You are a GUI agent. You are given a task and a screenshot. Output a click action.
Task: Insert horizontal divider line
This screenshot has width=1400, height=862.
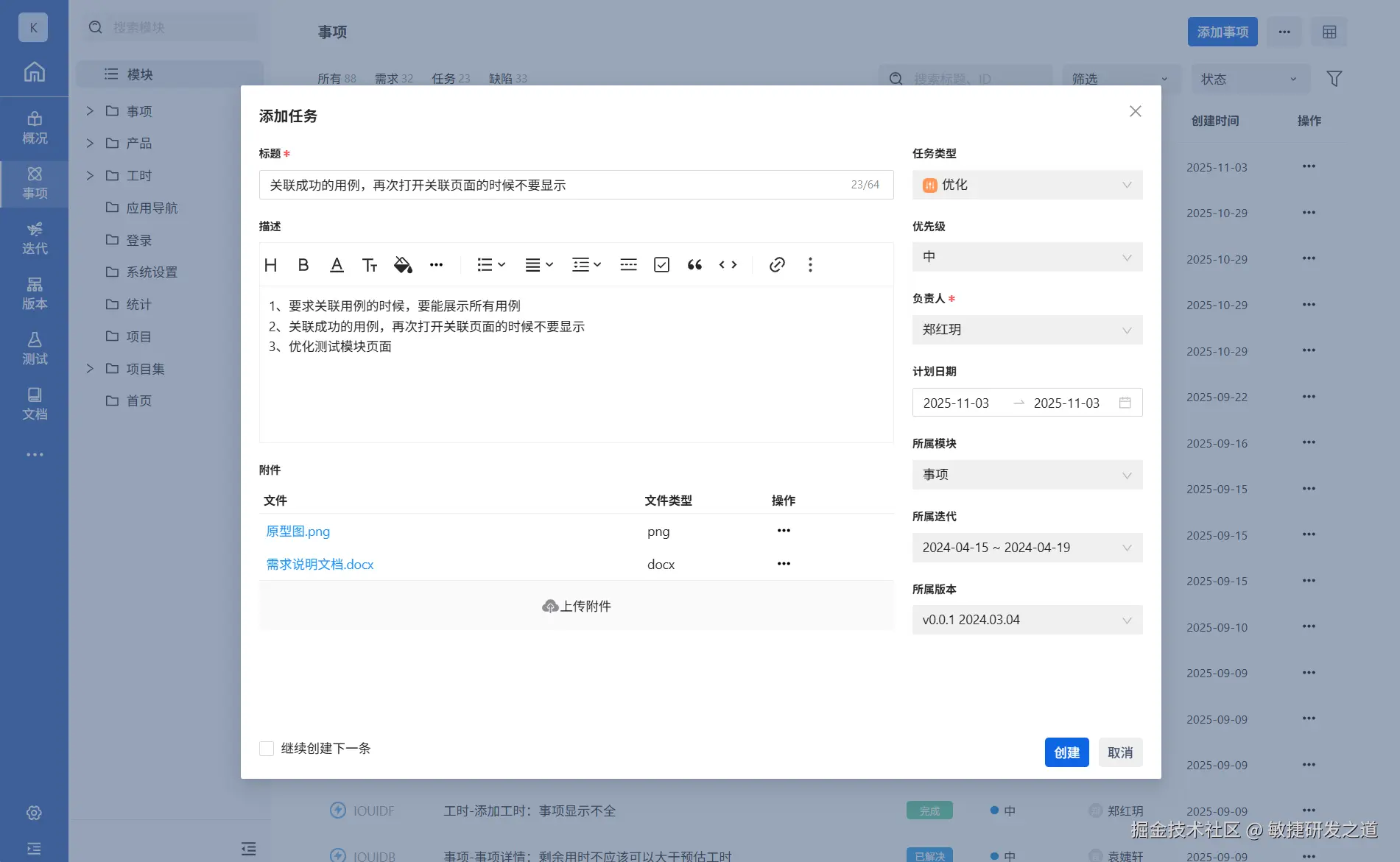pos(628,265)
